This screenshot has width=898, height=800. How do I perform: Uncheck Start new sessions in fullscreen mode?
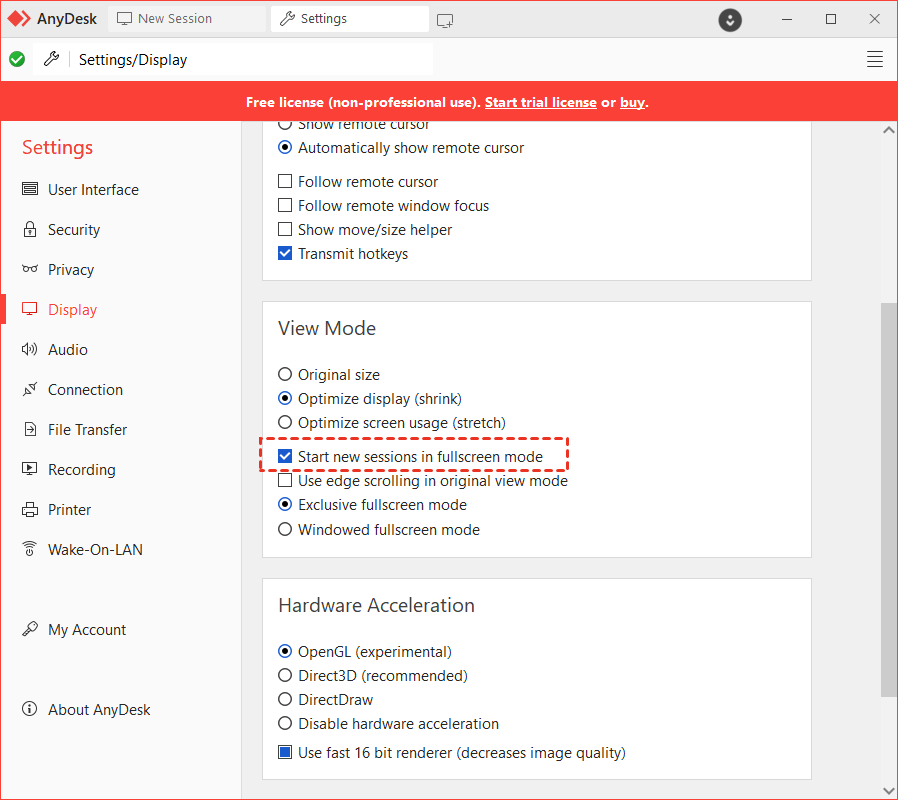coord(285,457)
